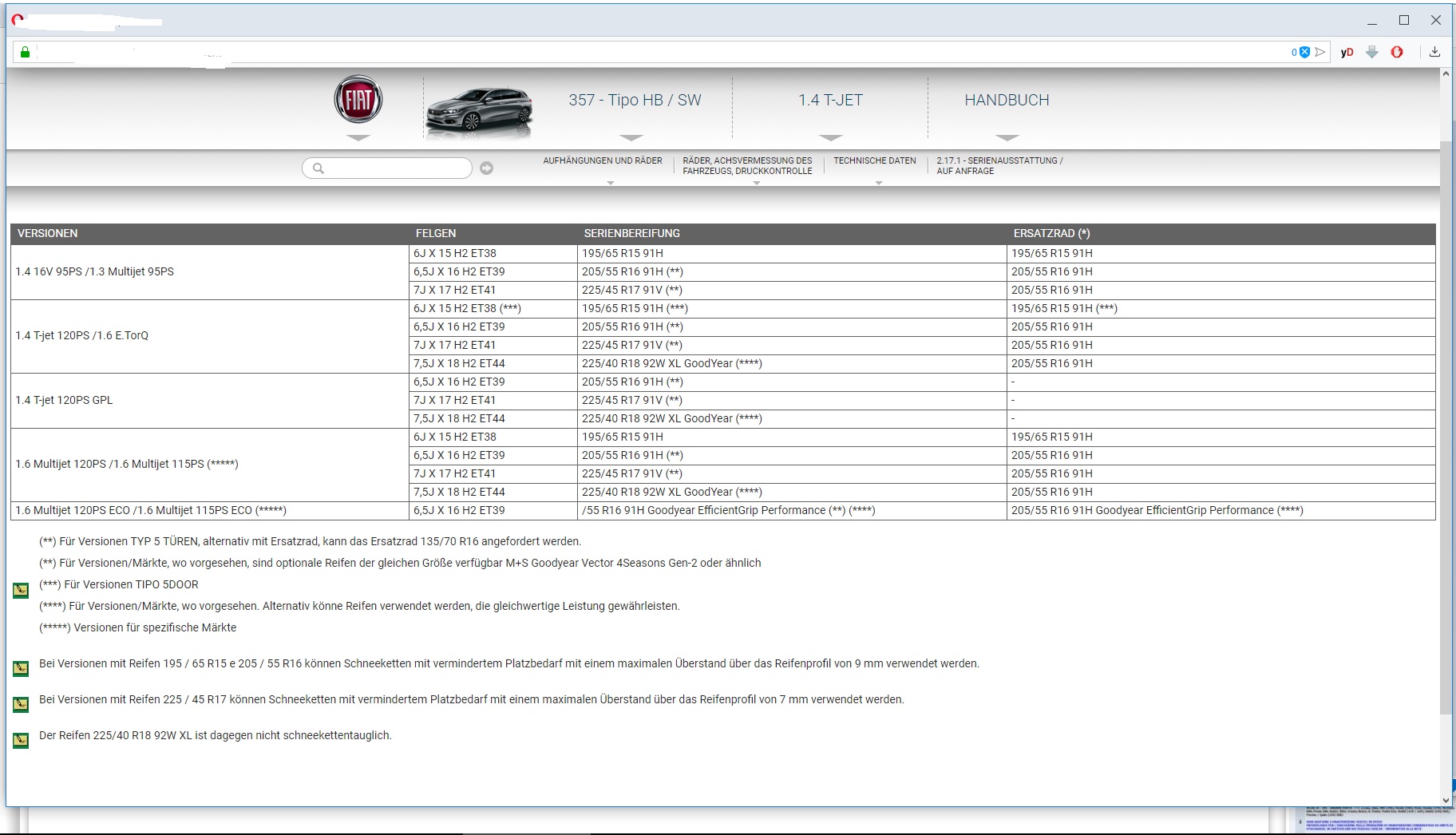Click the note icon beside the 9 mm snow chain text

(x=21, y=668)
